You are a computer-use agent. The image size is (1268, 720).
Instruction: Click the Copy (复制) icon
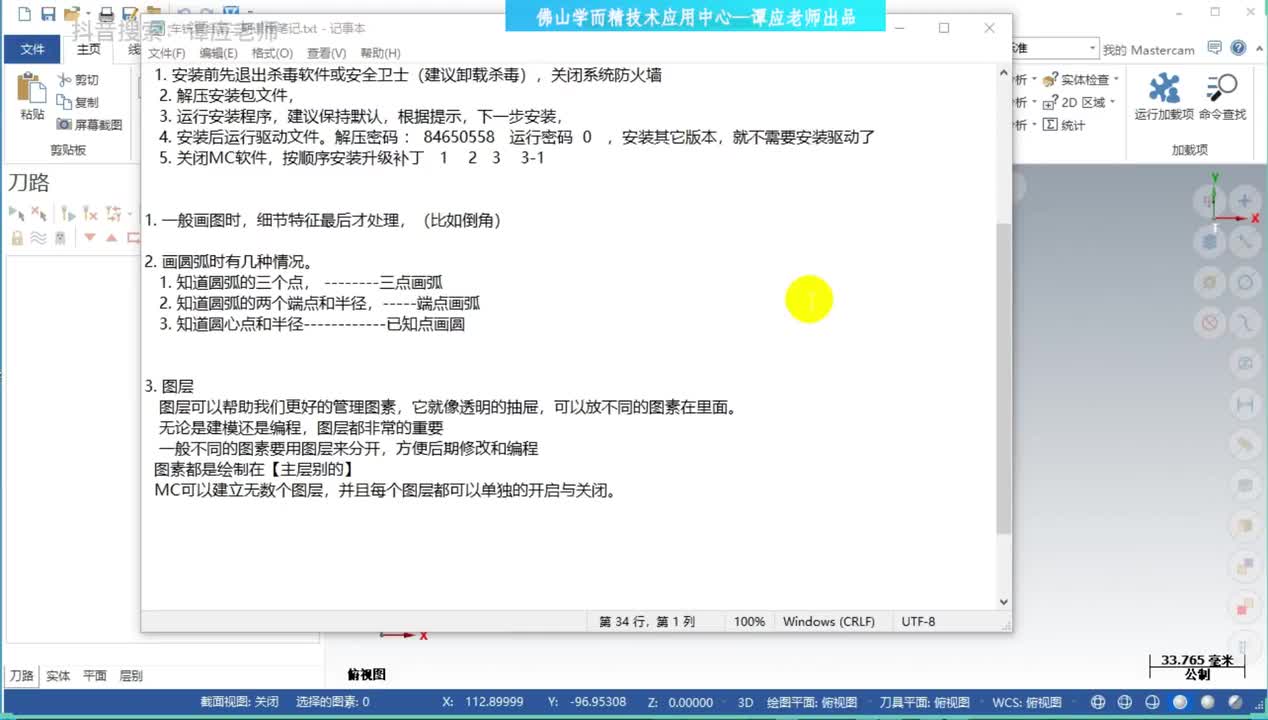65,102
